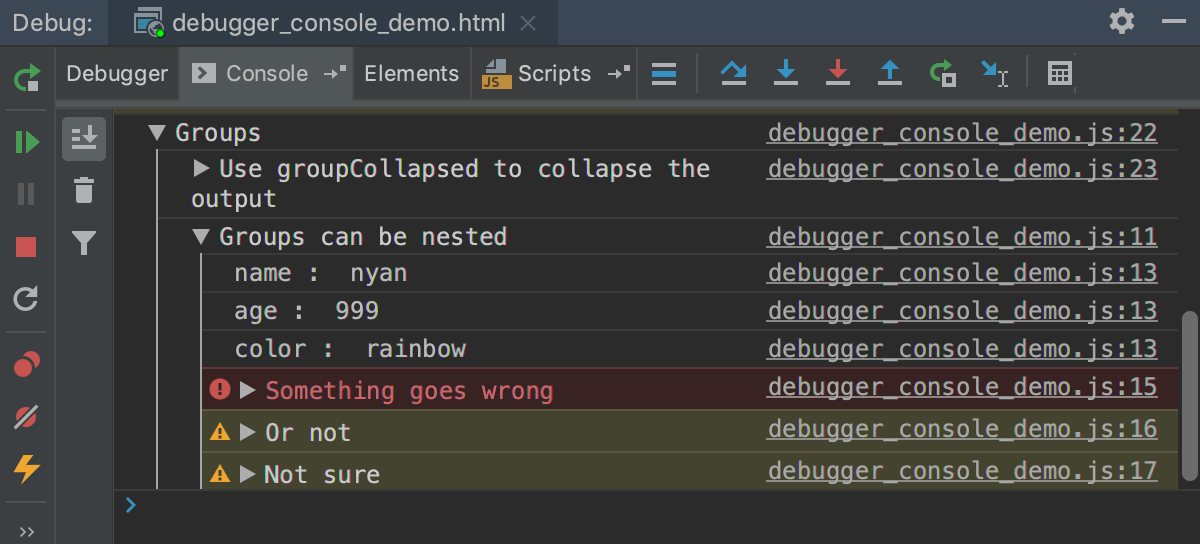Click Force Step Into red arrow
Image resolution: width=1200 pixels, height=544 pixels.
(838, 73)
